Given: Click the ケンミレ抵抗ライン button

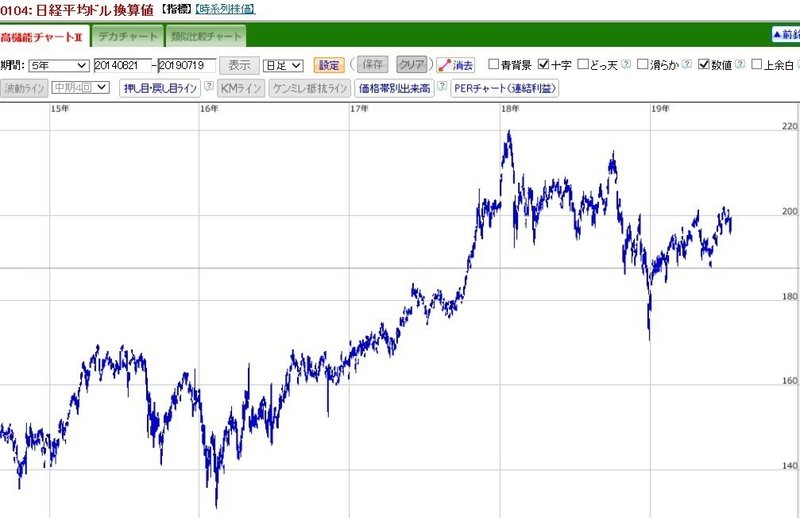Looking at the screenshot, I should [310, 88].
